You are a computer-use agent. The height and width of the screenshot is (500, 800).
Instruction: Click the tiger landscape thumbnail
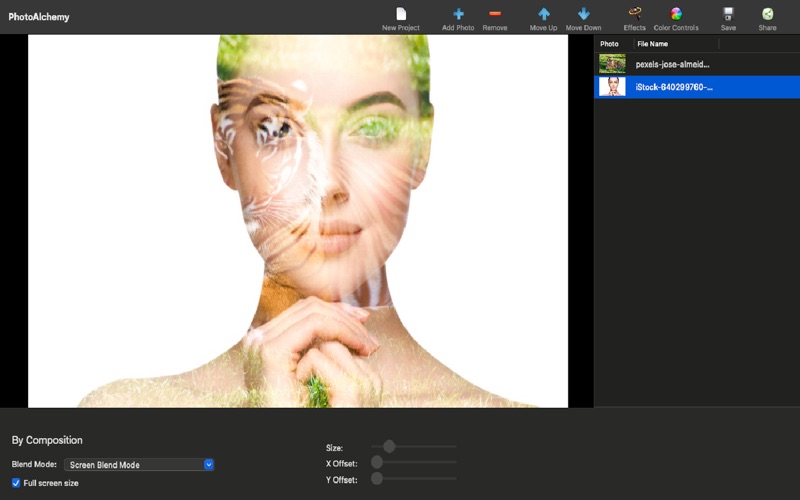click(612, 64)
